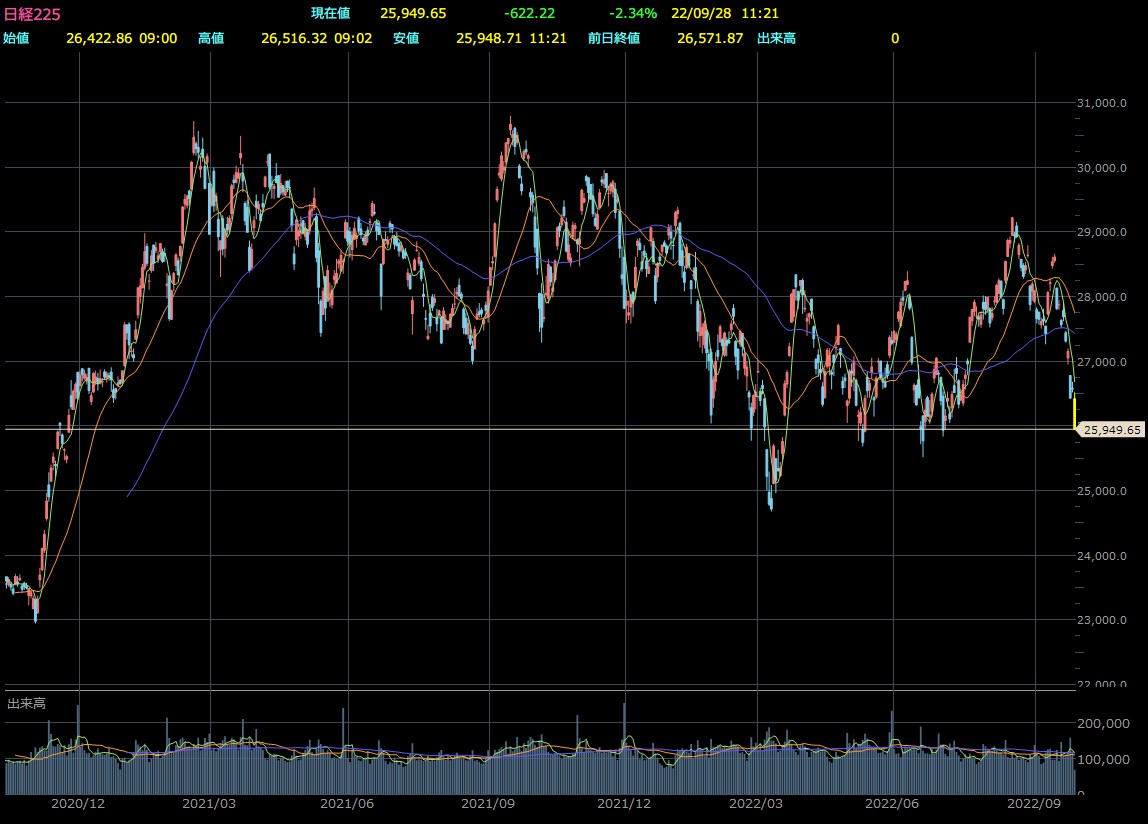
Task: Click the price tag 25,949.65 on axis
Action: 1111,430
